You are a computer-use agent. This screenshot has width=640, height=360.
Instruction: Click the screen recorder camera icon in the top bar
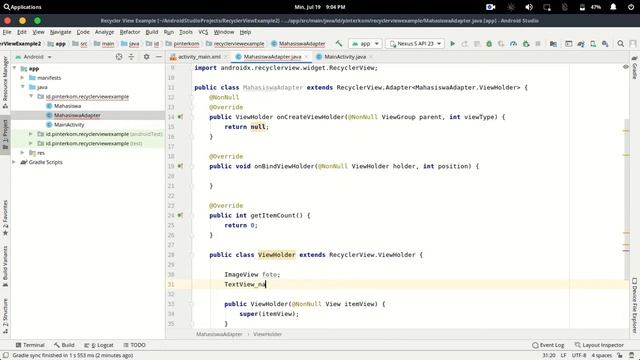point(491,7)
